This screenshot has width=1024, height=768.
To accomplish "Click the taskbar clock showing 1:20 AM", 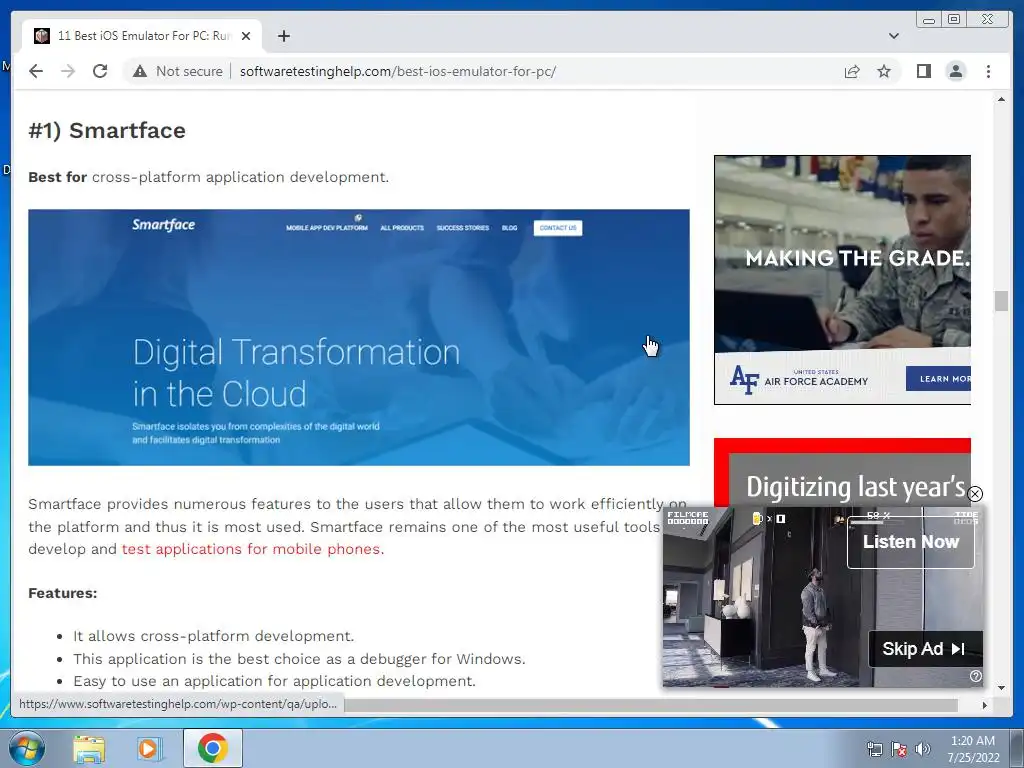I will click(x=973, y=749).
